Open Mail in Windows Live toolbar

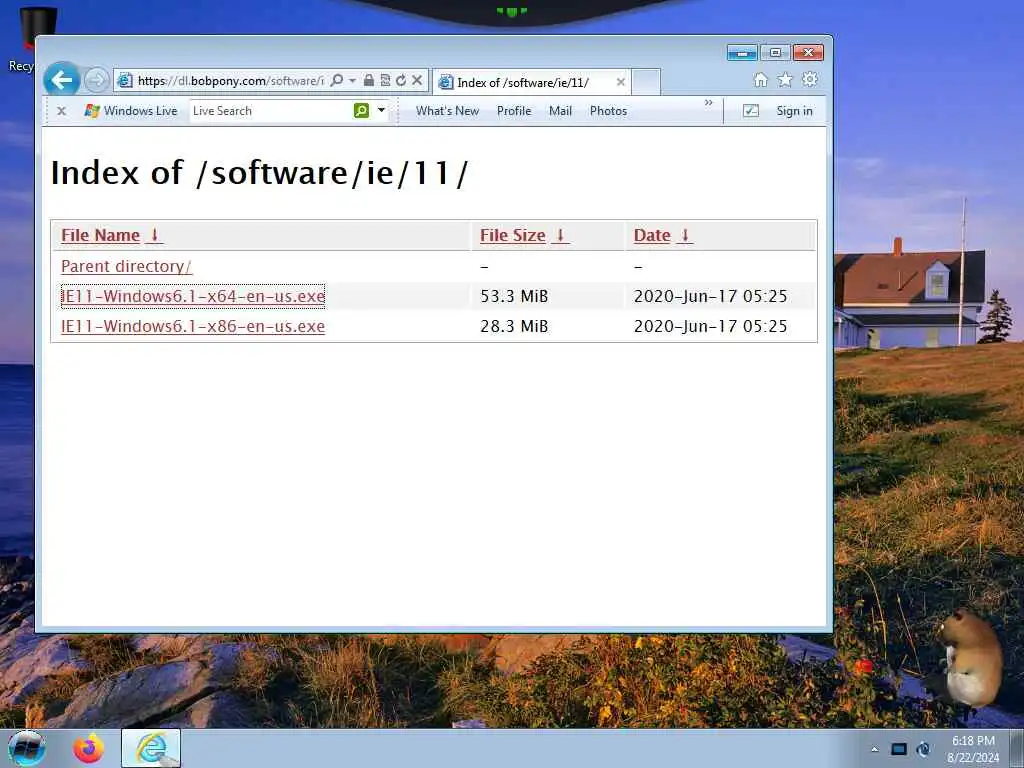pyautogui.click(x=560, y=111)
